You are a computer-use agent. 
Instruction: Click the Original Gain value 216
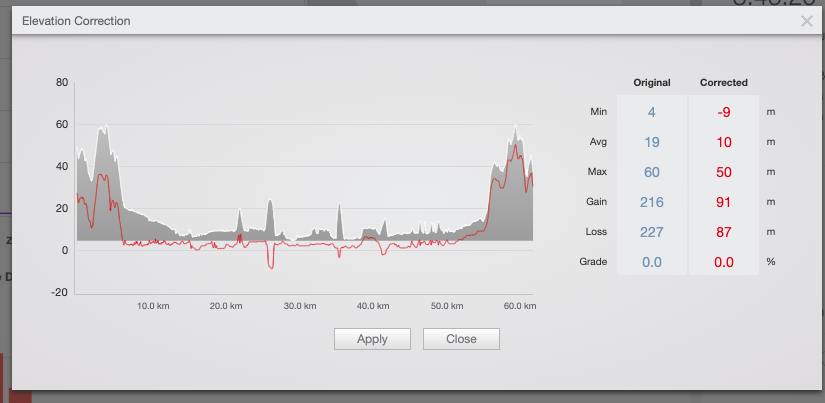click(651, 202)
